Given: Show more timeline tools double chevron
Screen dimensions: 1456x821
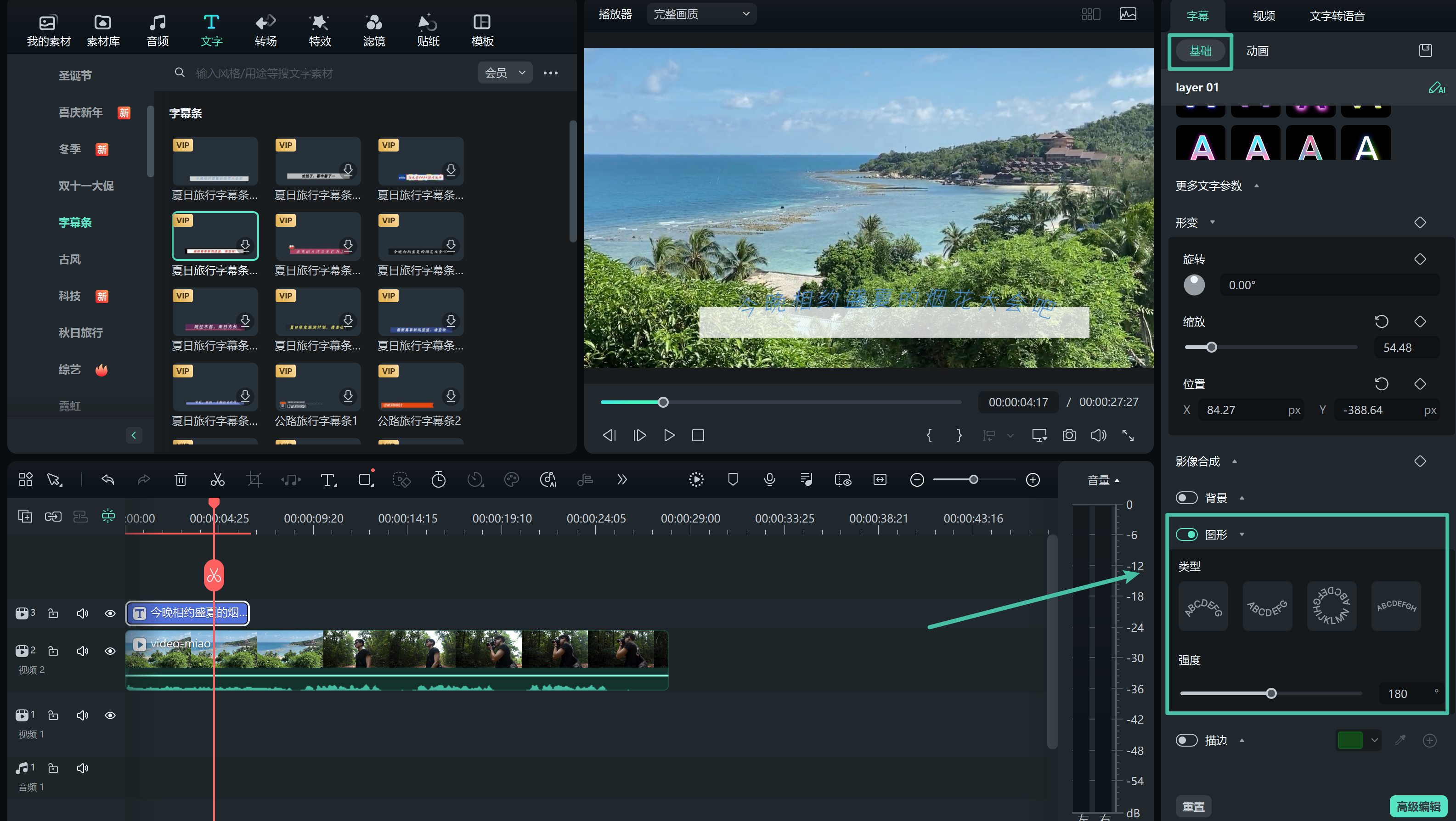Looking at the screenshot, I should 622,480.
